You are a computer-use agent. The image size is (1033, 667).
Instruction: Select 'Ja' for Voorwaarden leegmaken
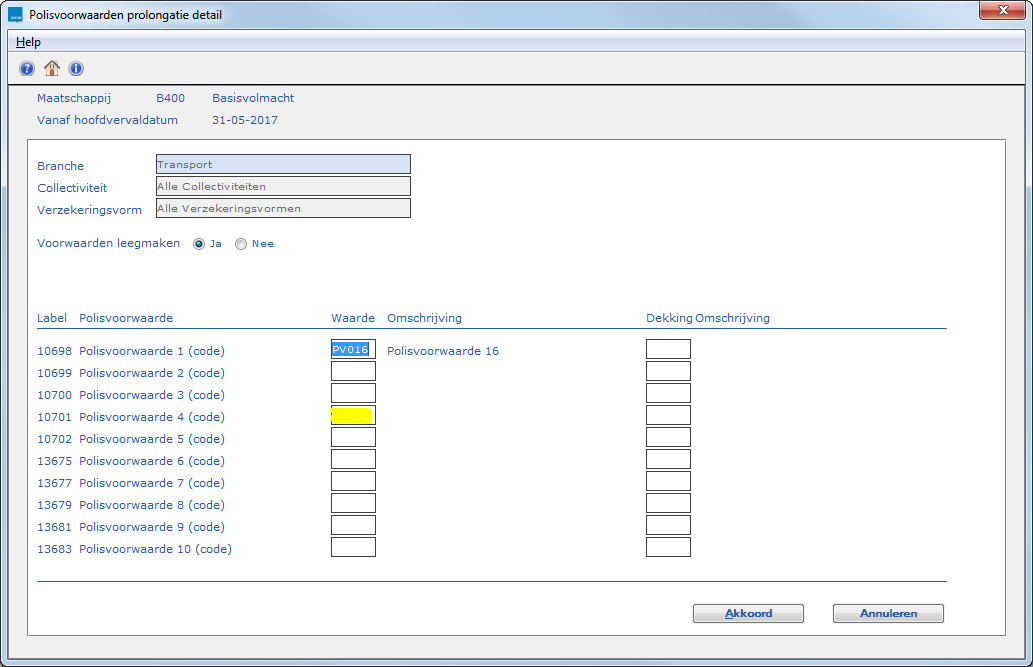(x=200, y=244)
